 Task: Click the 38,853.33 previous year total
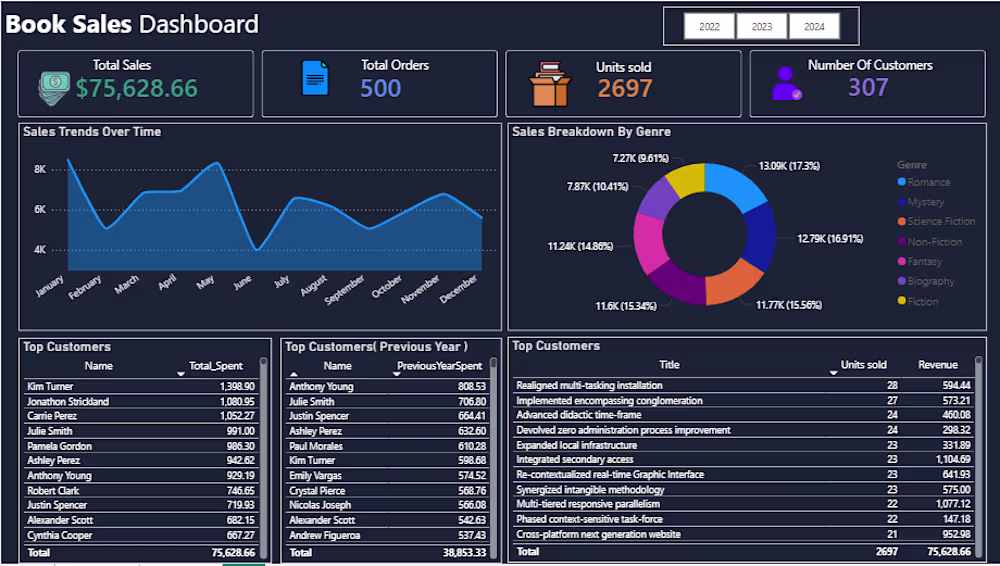464,552
